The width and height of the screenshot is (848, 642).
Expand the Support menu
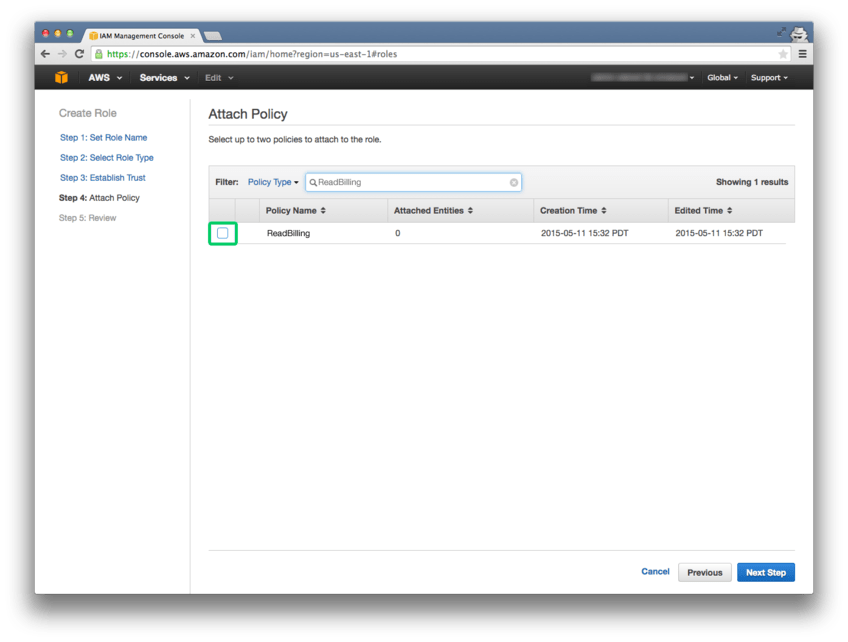tap(769, 77)
